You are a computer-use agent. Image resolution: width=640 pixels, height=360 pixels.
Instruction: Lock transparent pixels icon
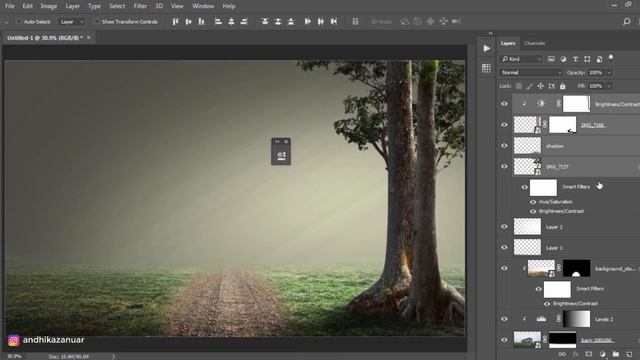pyautogui.click(x=518, y=86)
